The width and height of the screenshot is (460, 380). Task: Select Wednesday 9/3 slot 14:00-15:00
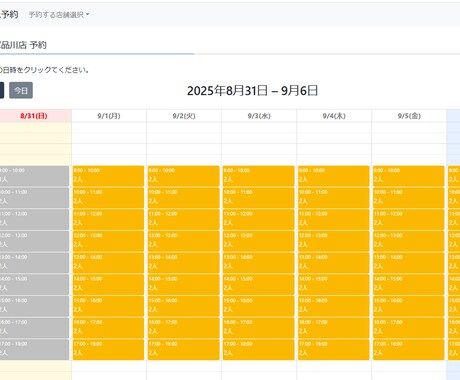pos(259,284)
